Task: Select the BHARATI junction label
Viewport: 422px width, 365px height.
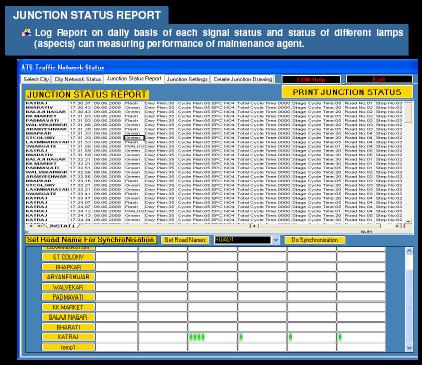Action: click(68, 327)
